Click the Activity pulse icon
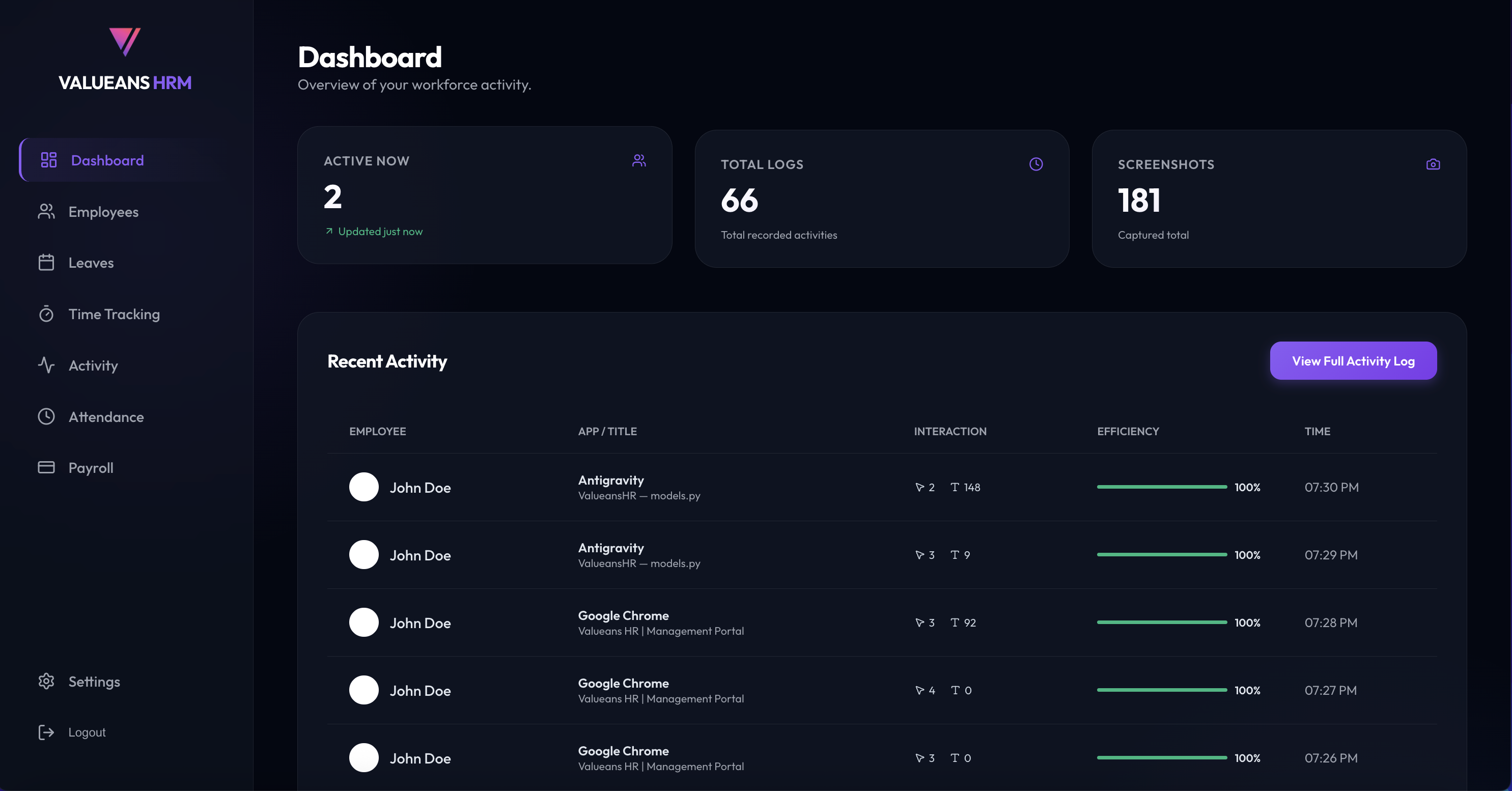 (46, 365)
